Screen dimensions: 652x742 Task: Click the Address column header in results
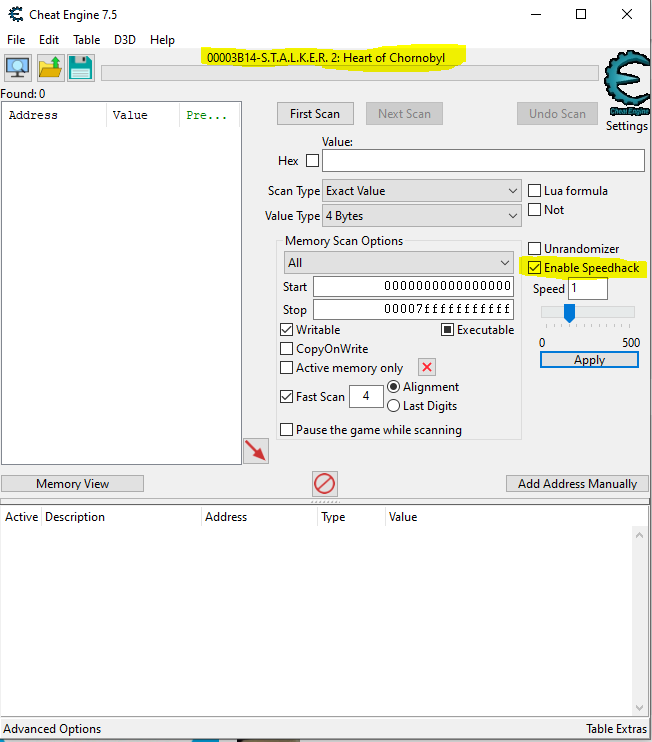coord(55,115)
